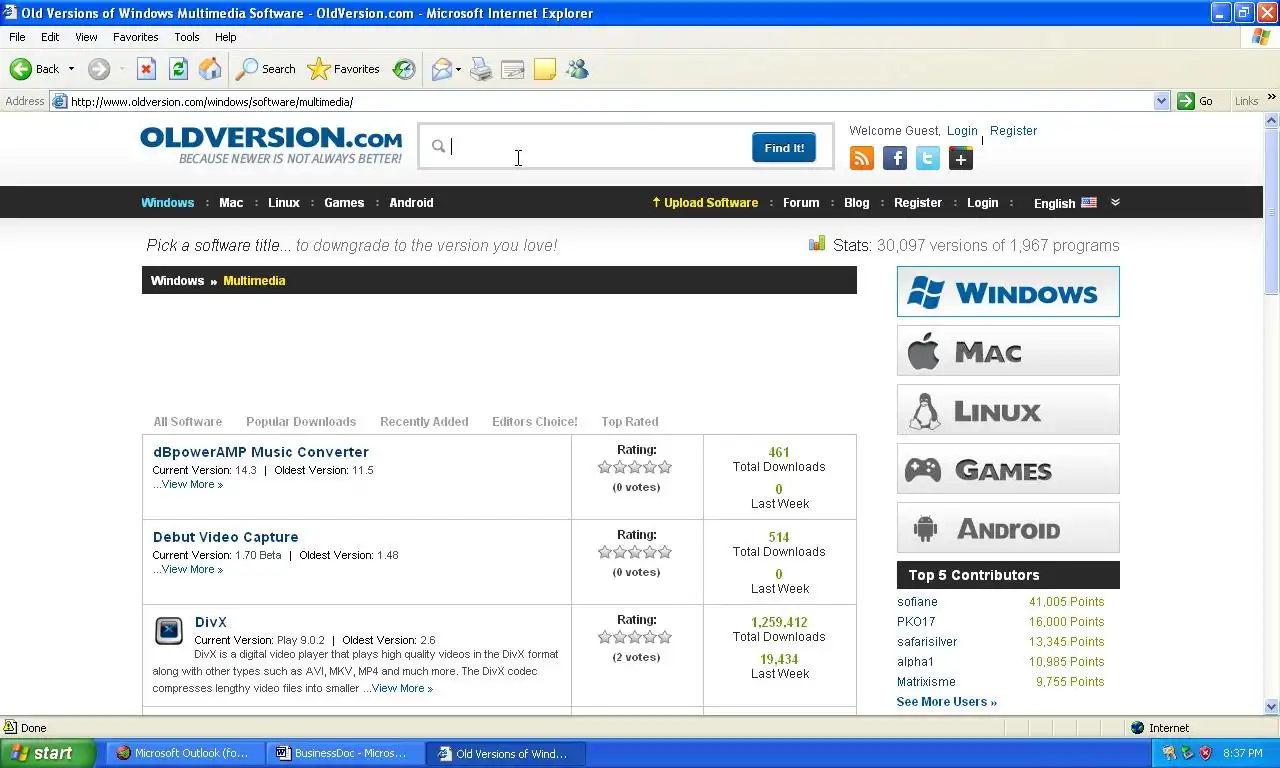
Task: Click the OLDVERSION.com logo
Action: 271,145
